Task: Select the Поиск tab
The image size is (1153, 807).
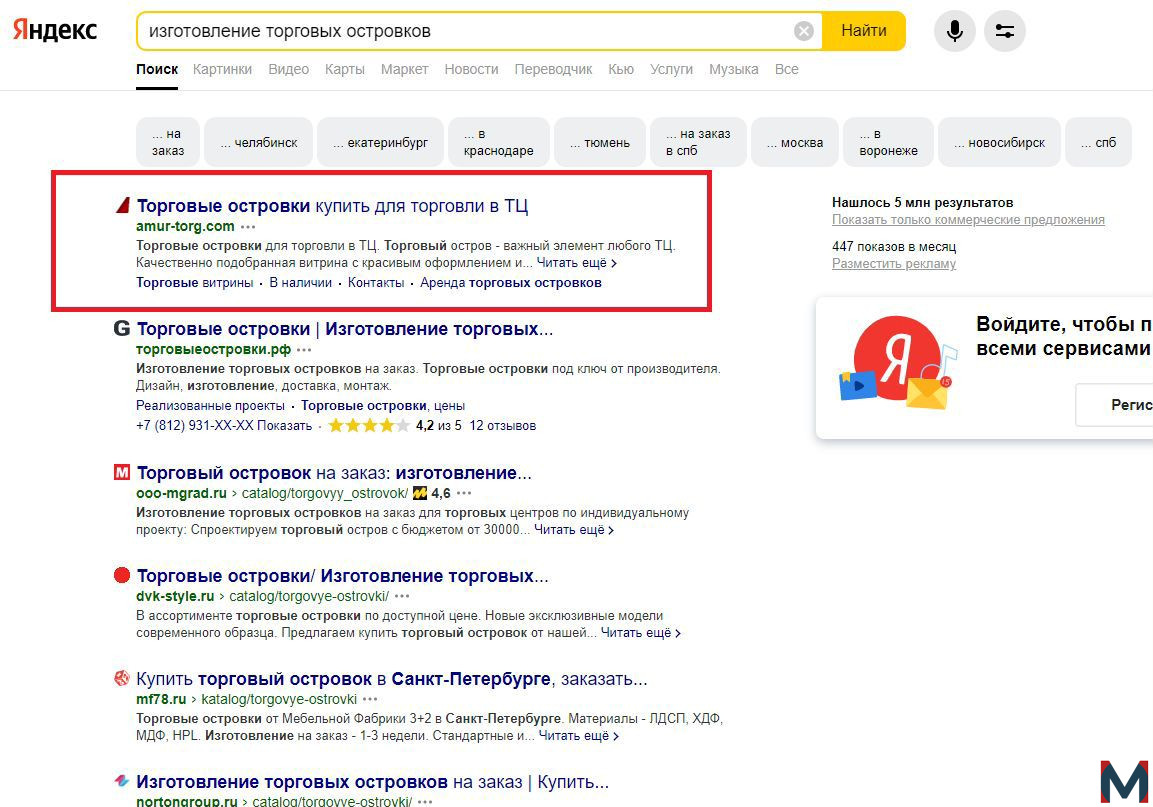Action: (157, 69)
